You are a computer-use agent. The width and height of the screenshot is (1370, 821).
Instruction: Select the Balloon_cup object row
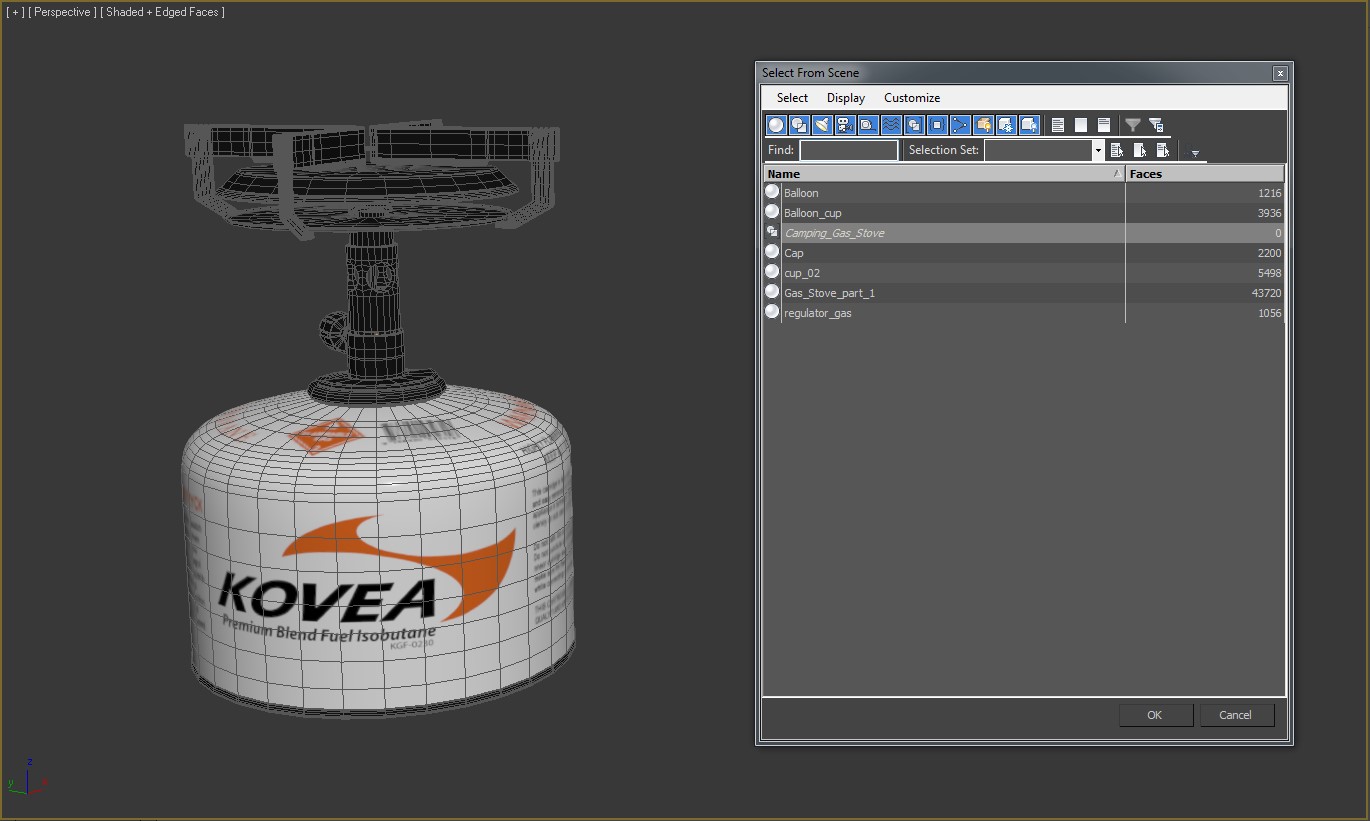[x=1023, y=213]
